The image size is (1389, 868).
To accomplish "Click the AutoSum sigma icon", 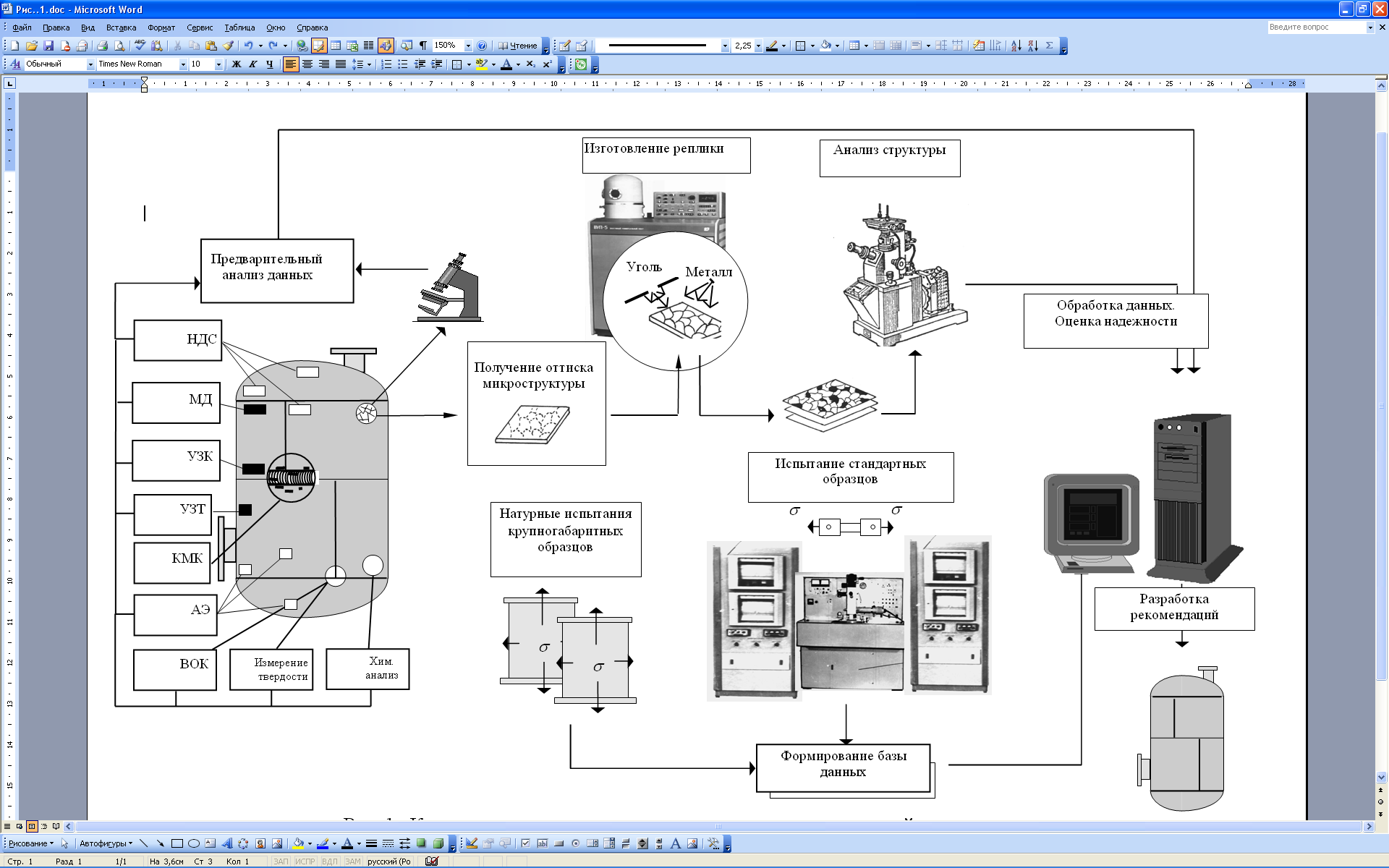I will click(1050, 46).
